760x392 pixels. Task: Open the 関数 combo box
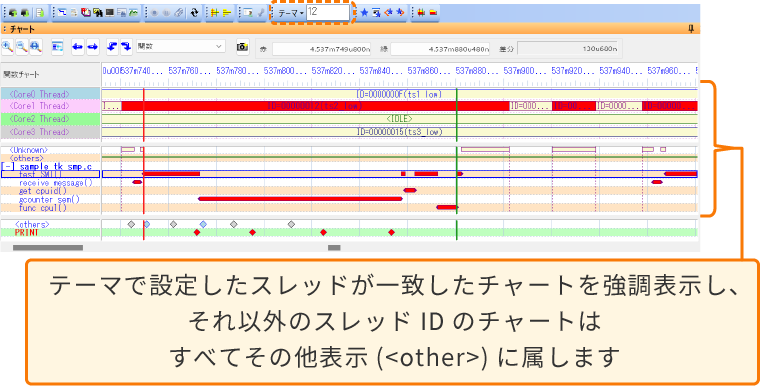180,47
